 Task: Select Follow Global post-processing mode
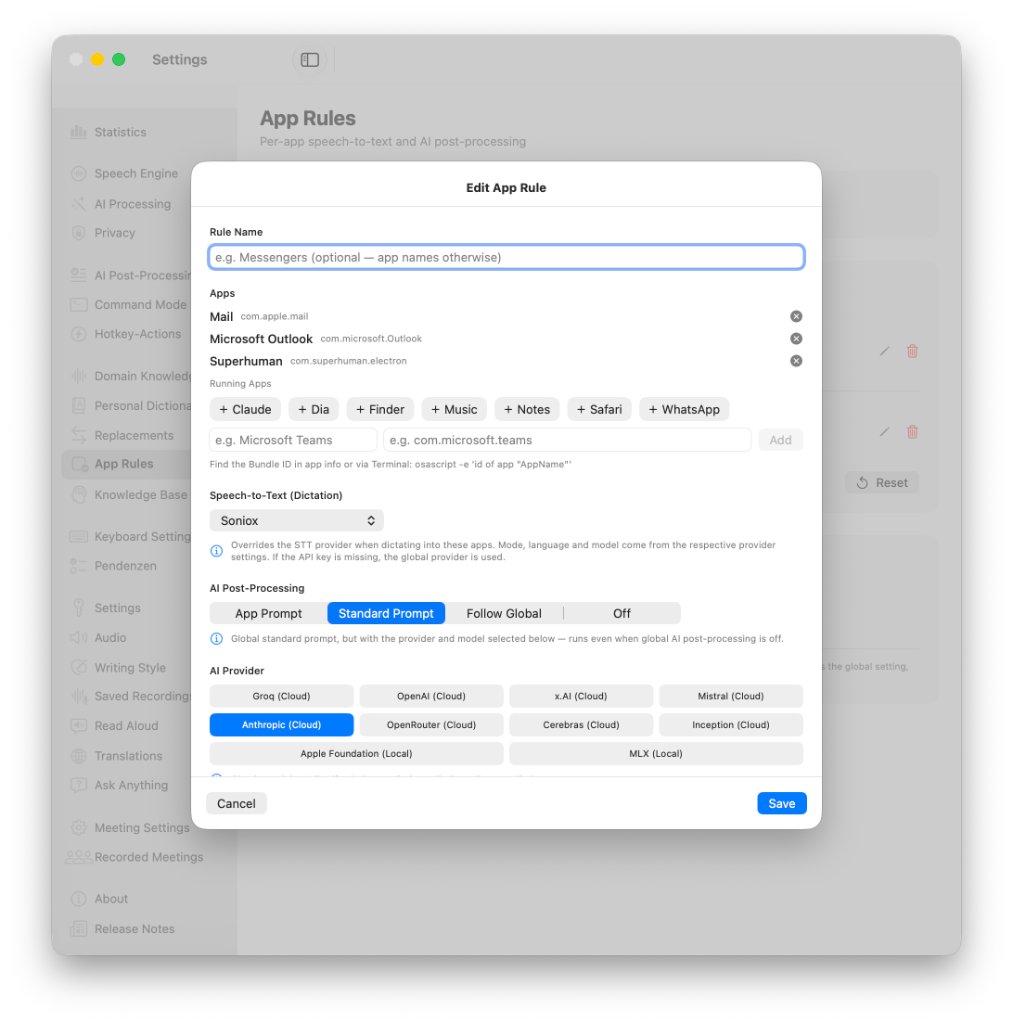coord(504,613)
